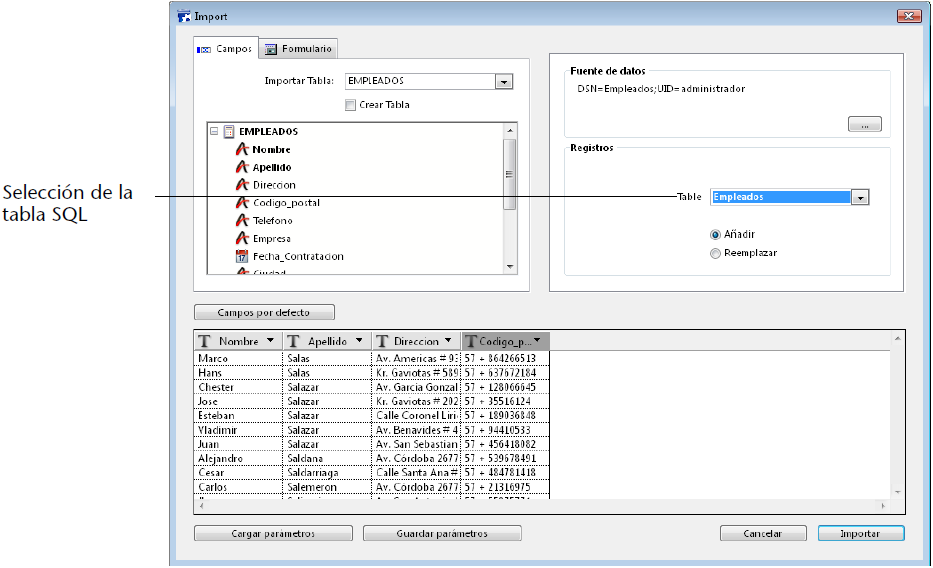This screenshot has width=933, height=568.
Task: Click the Fecha_Contratacion date field icon
Action: pos(241,257)
